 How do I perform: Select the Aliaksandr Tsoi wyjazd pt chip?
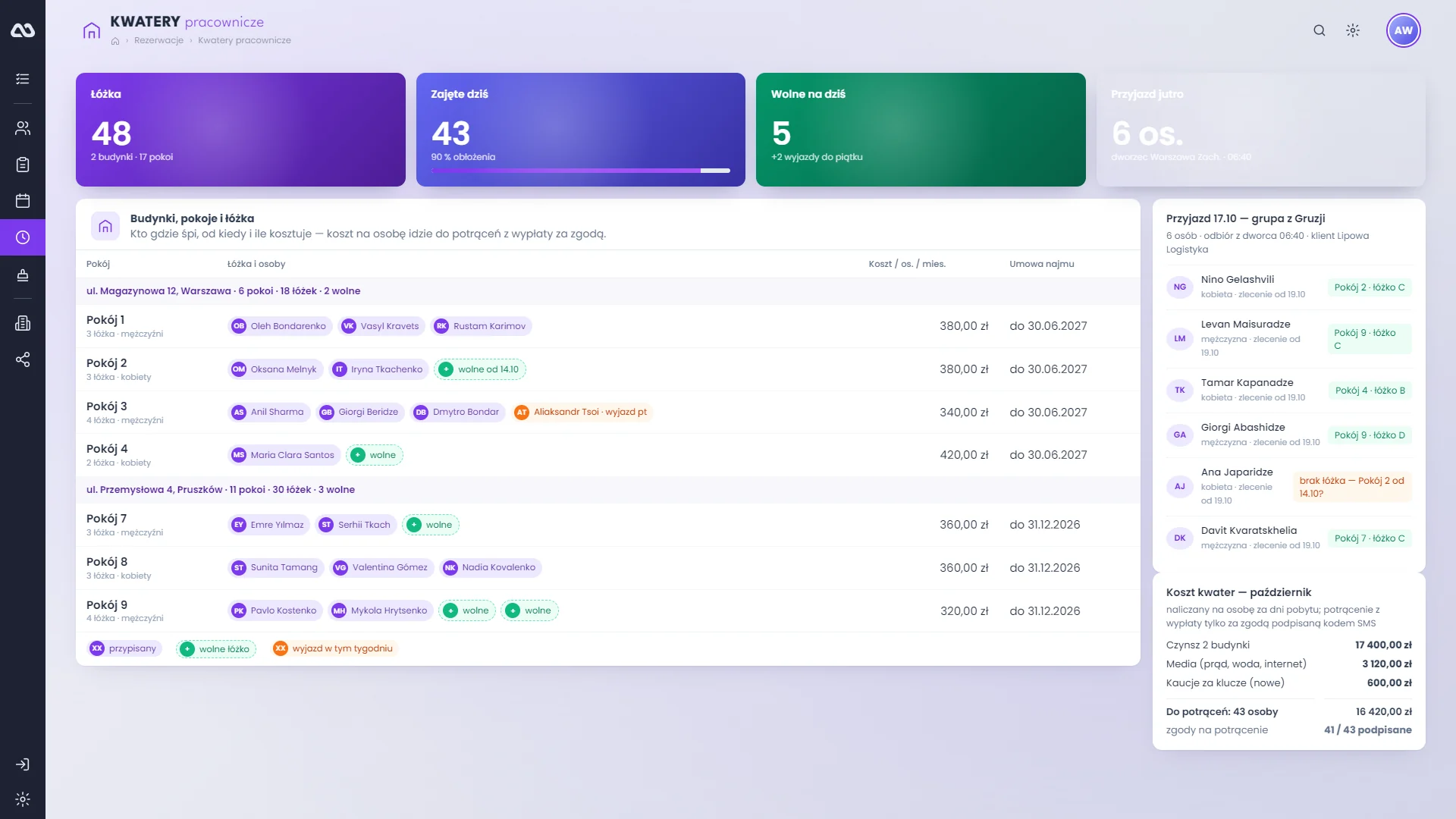tap(582, 413)
